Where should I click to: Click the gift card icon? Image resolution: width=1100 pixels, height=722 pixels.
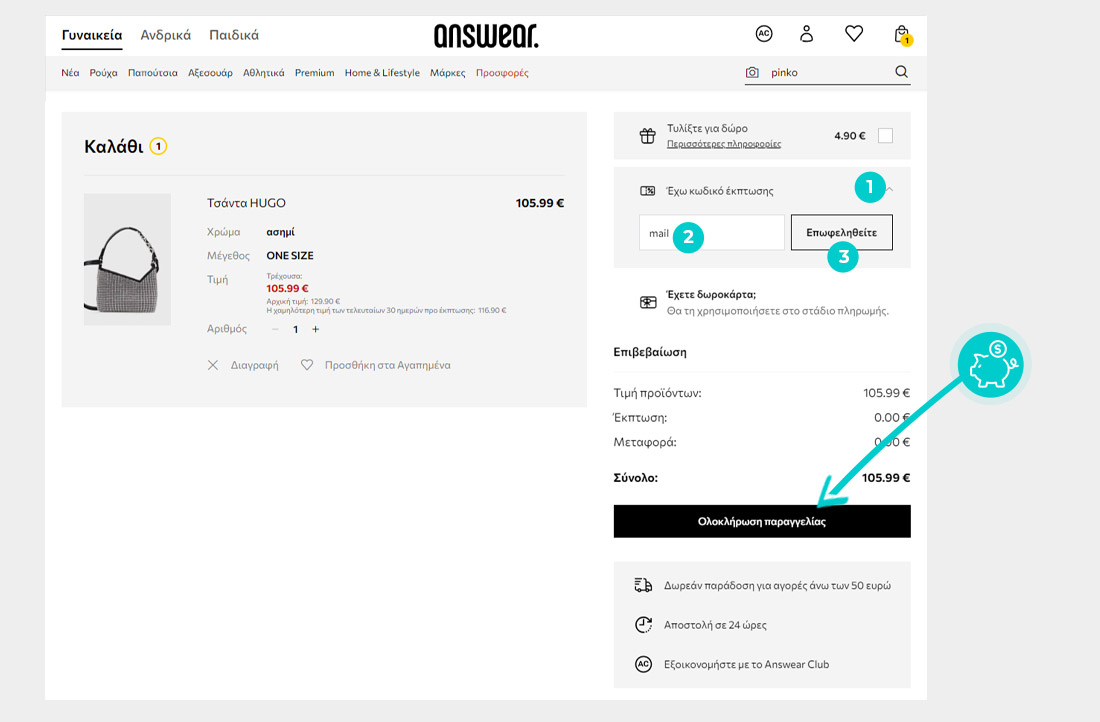pos(648,302)
